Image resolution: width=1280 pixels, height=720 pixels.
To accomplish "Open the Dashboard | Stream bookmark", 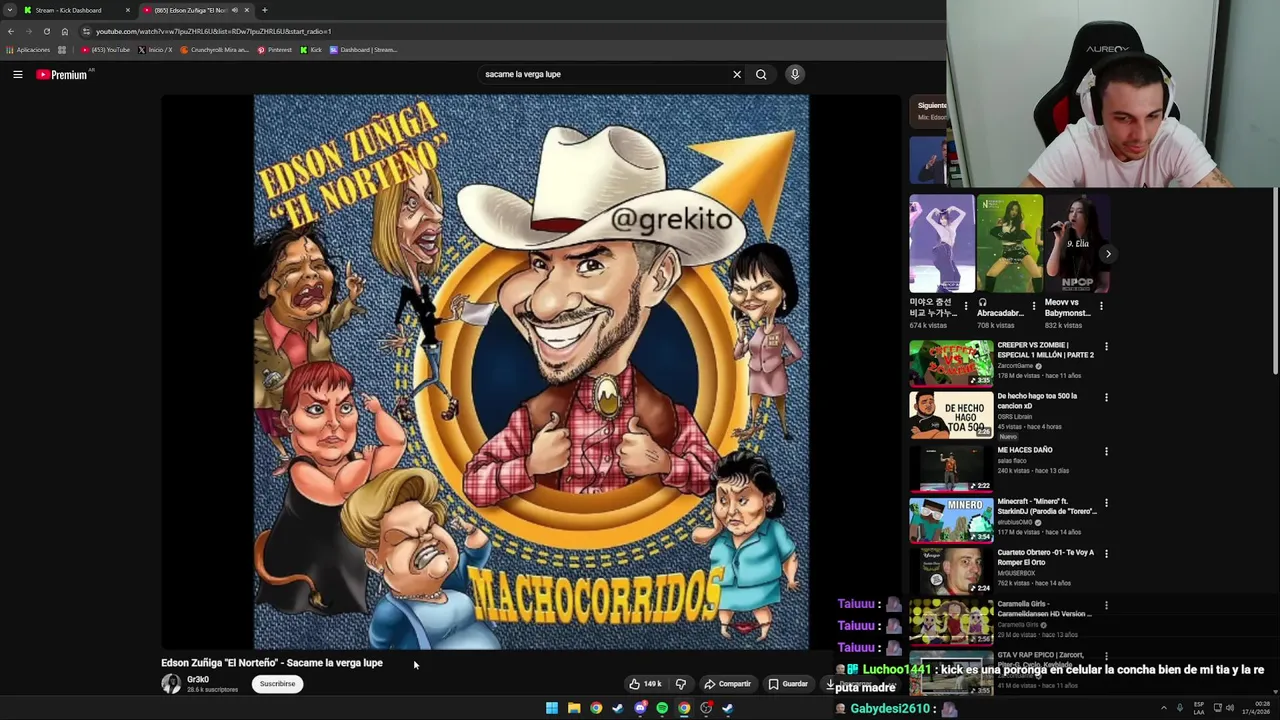I will 363,49.
